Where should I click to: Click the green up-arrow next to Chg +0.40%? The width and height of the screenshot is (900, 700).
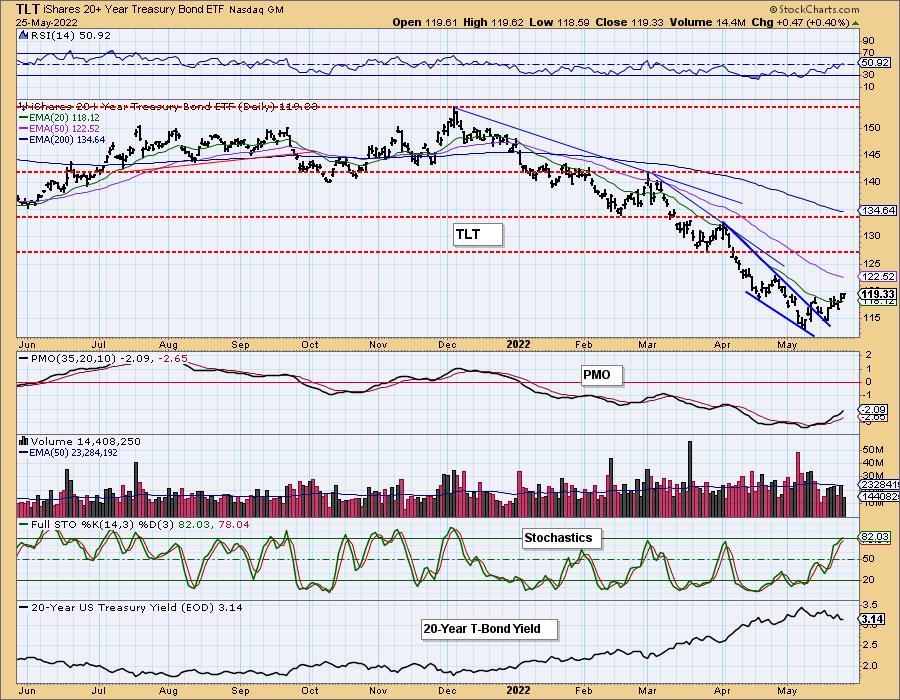[855, 23]
